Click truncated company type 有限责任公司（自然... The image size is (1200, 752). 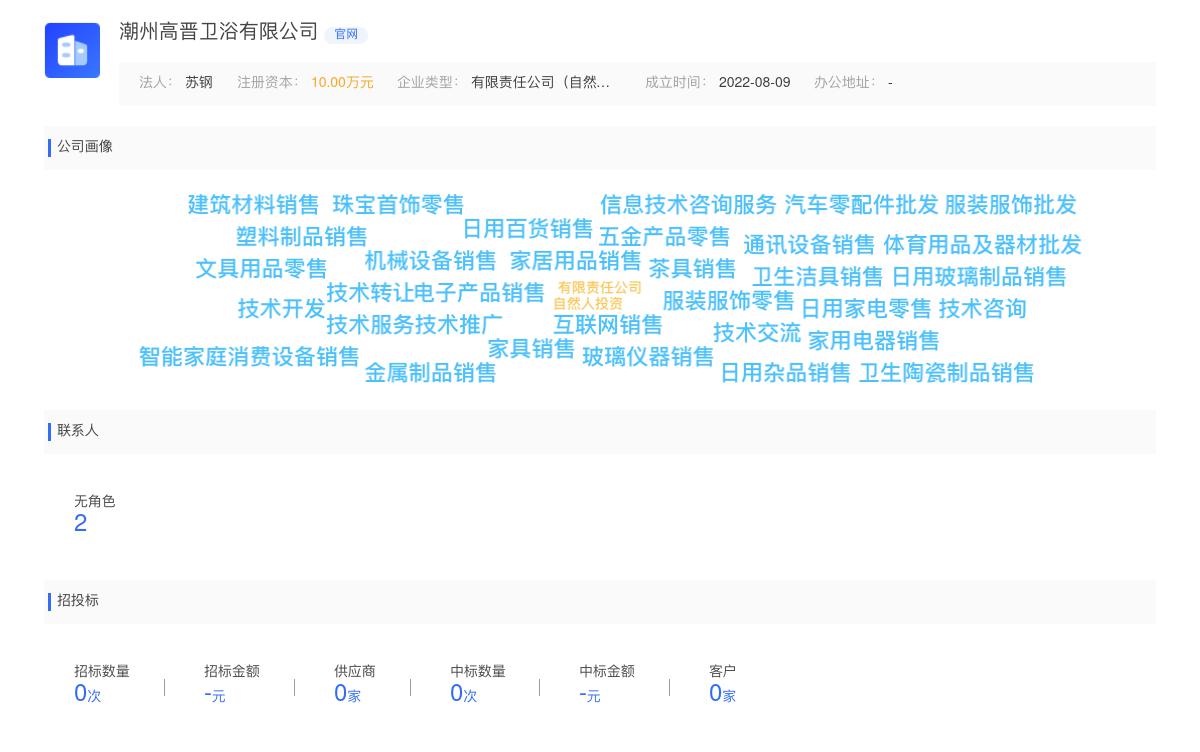540,83
